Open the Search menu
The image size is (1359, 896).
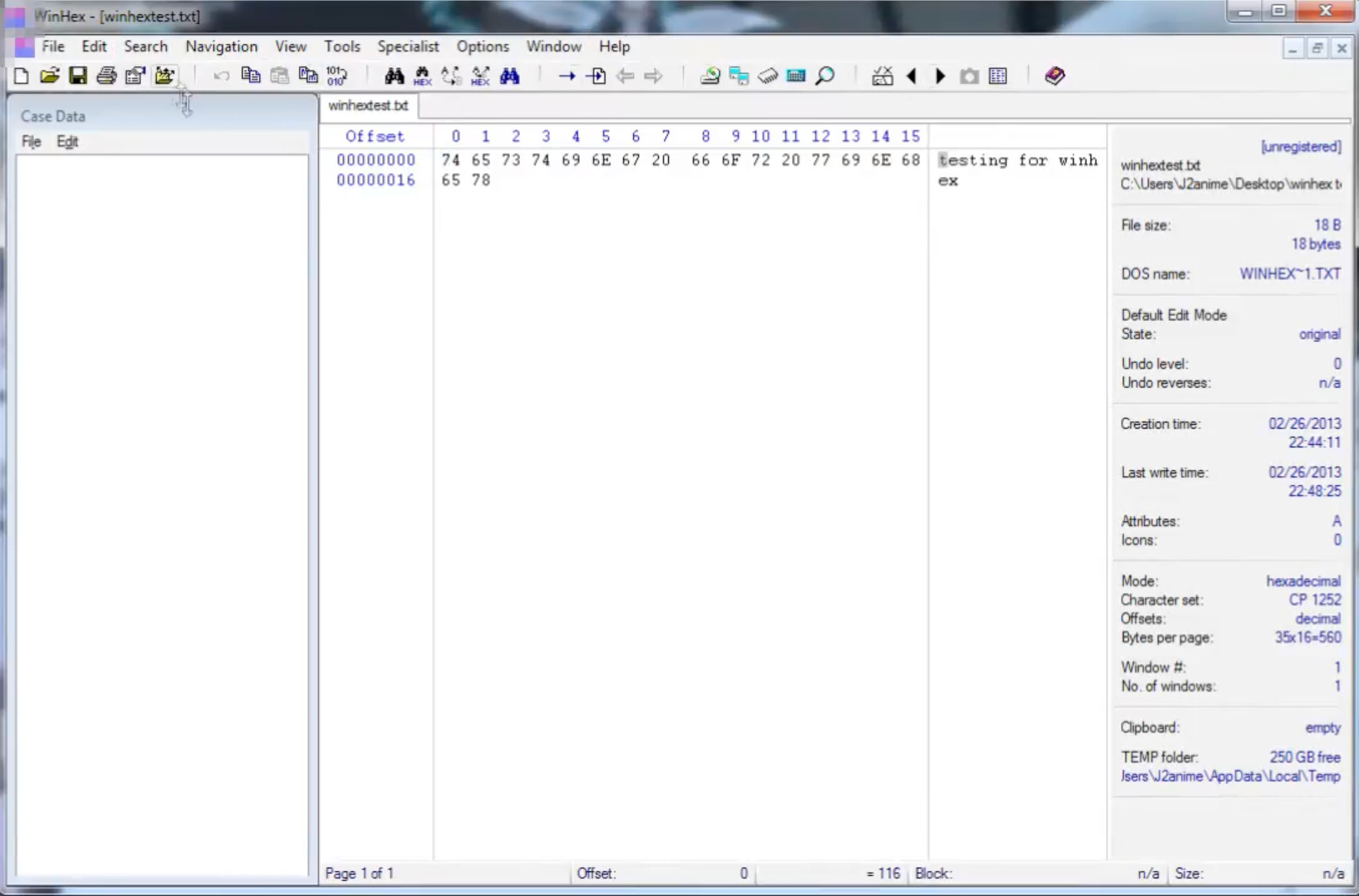[x=146, y=47]
